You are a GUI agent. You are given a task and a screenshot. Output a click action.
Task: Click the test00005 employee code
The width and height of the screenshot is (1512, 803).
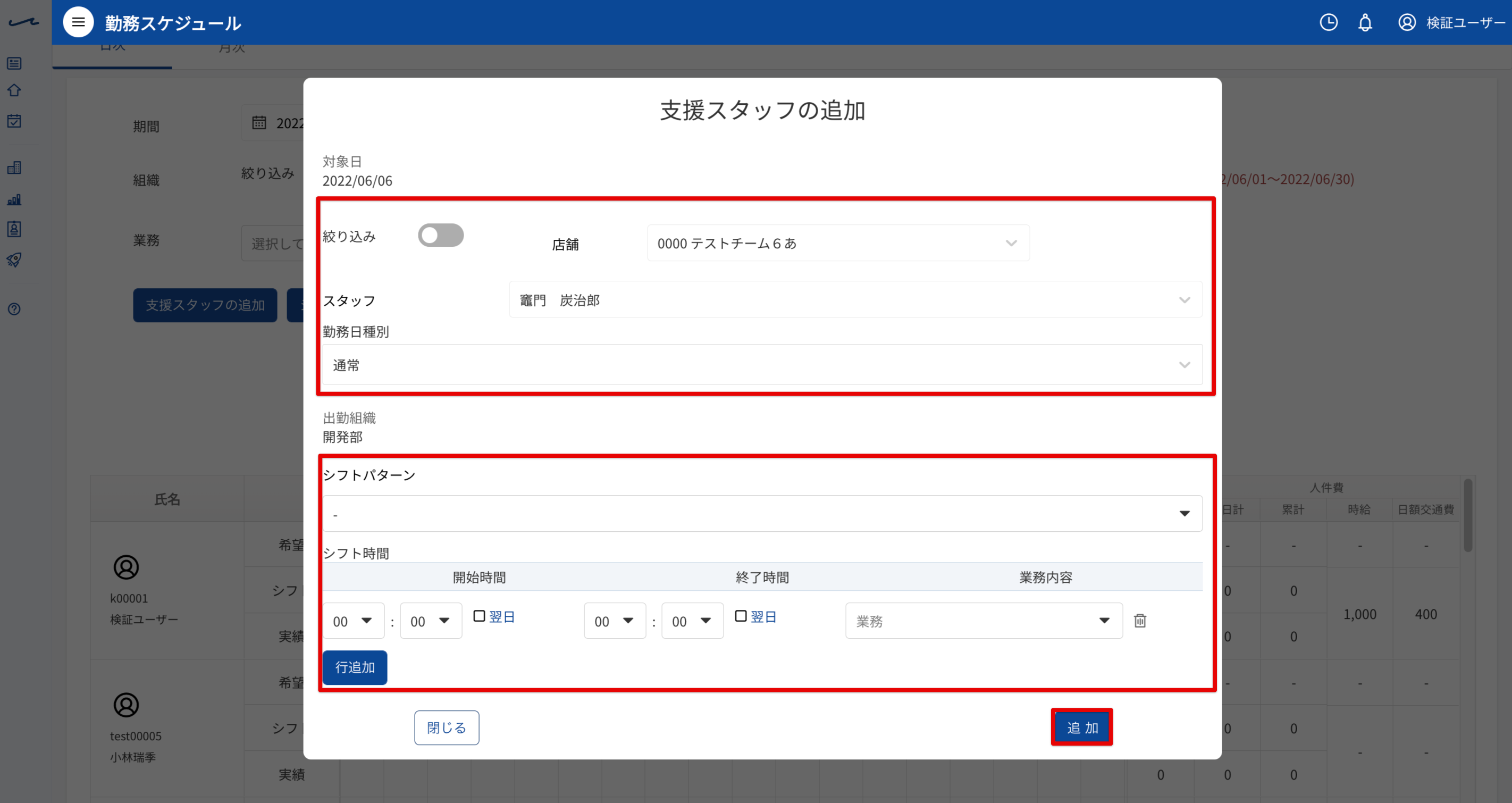tap(136, 736)
